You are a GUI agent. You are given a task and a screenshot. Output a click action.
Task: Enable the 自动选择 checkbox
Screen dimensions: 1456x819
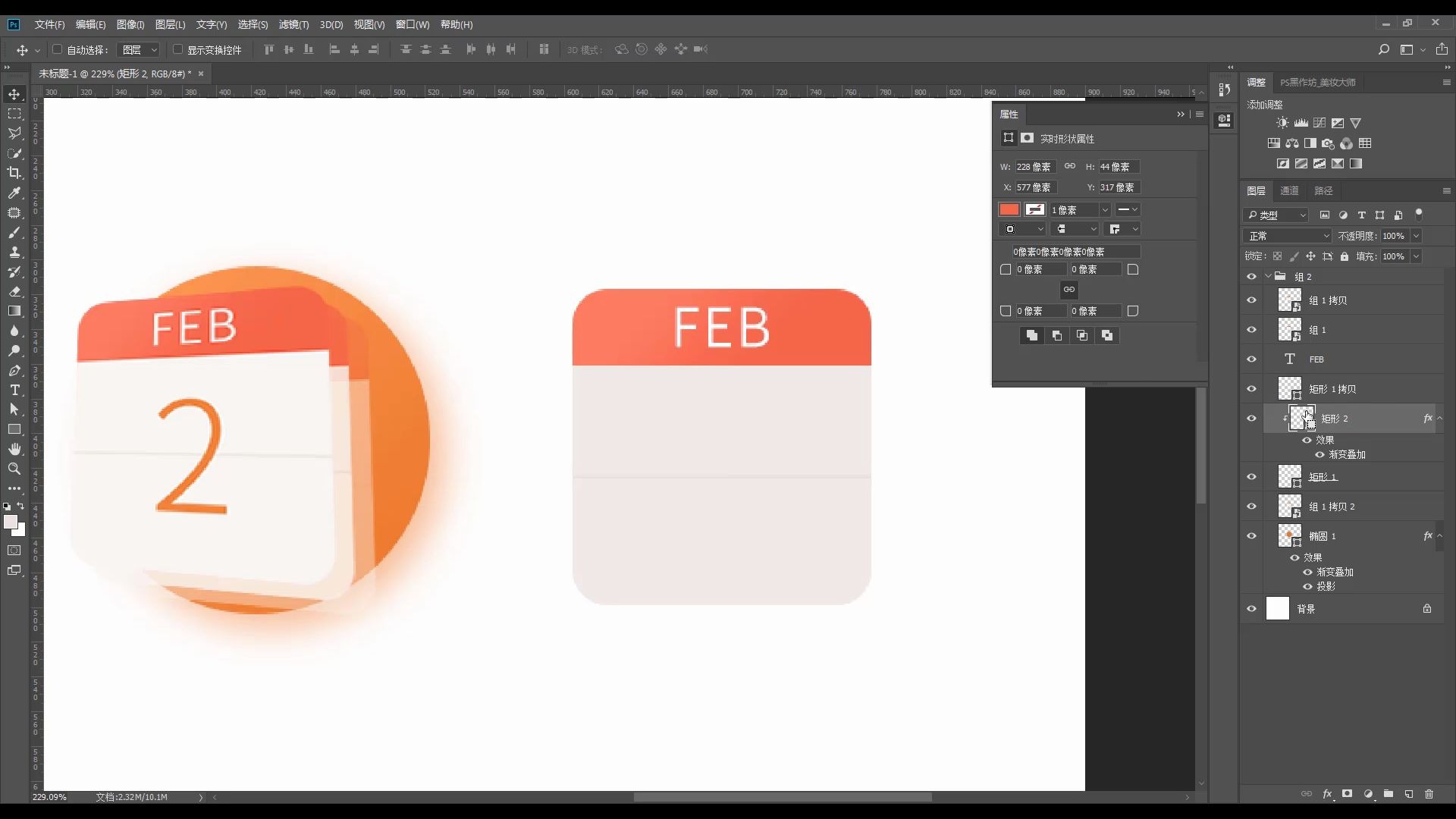pos(57,49)
